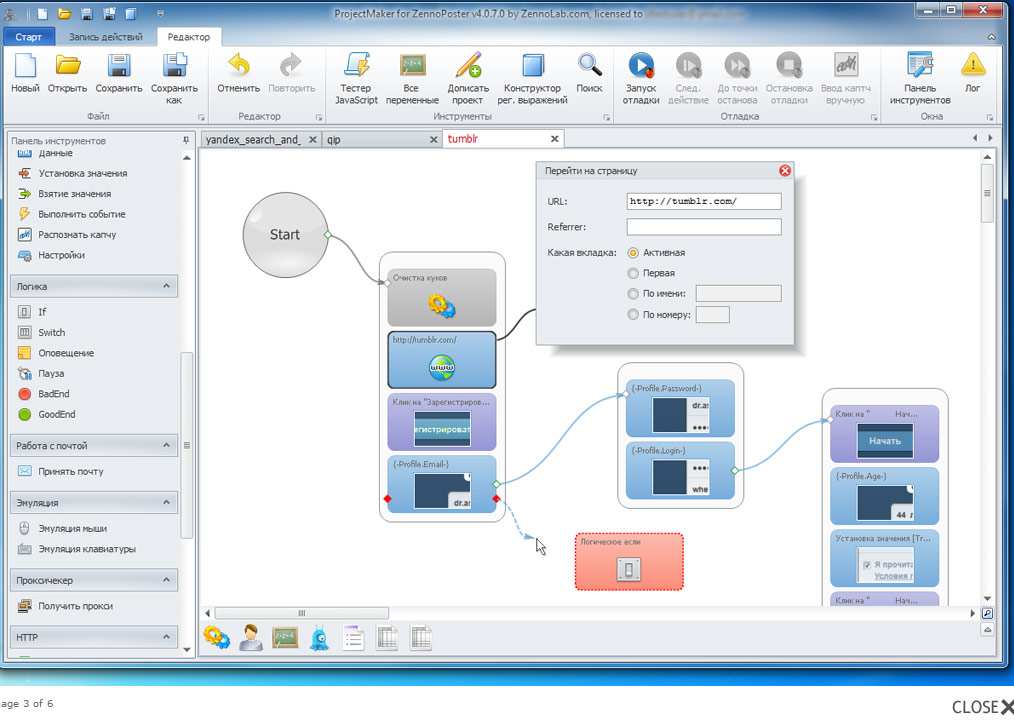
Task: Collapse the Логика section
Action: (166, 287)
